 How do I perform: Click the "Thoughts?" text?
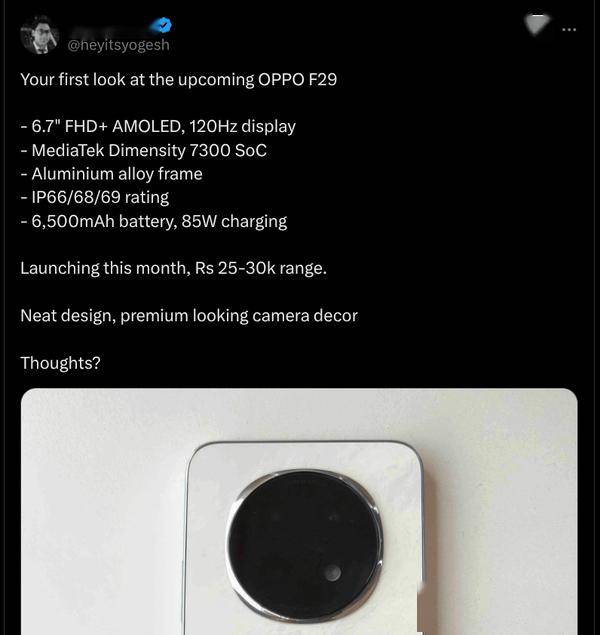60,363
